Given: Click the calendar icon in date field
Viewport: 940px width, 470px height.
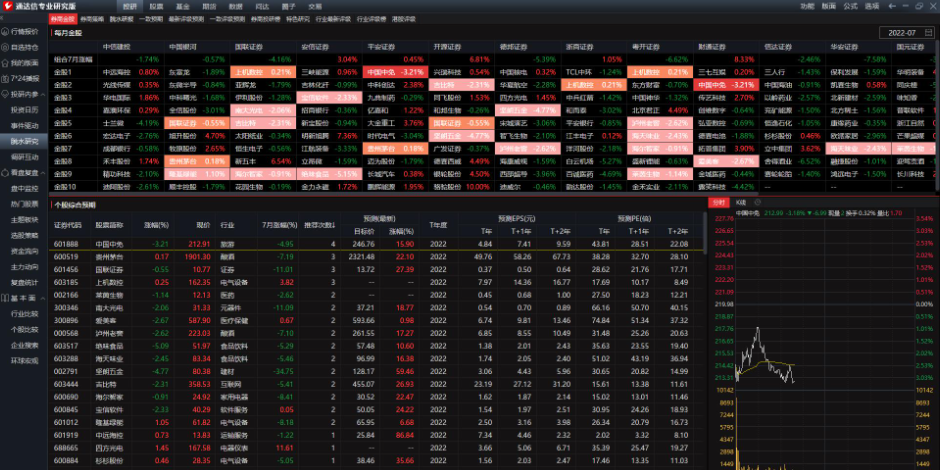Looking at the screenshot, I should coord(926,33).
